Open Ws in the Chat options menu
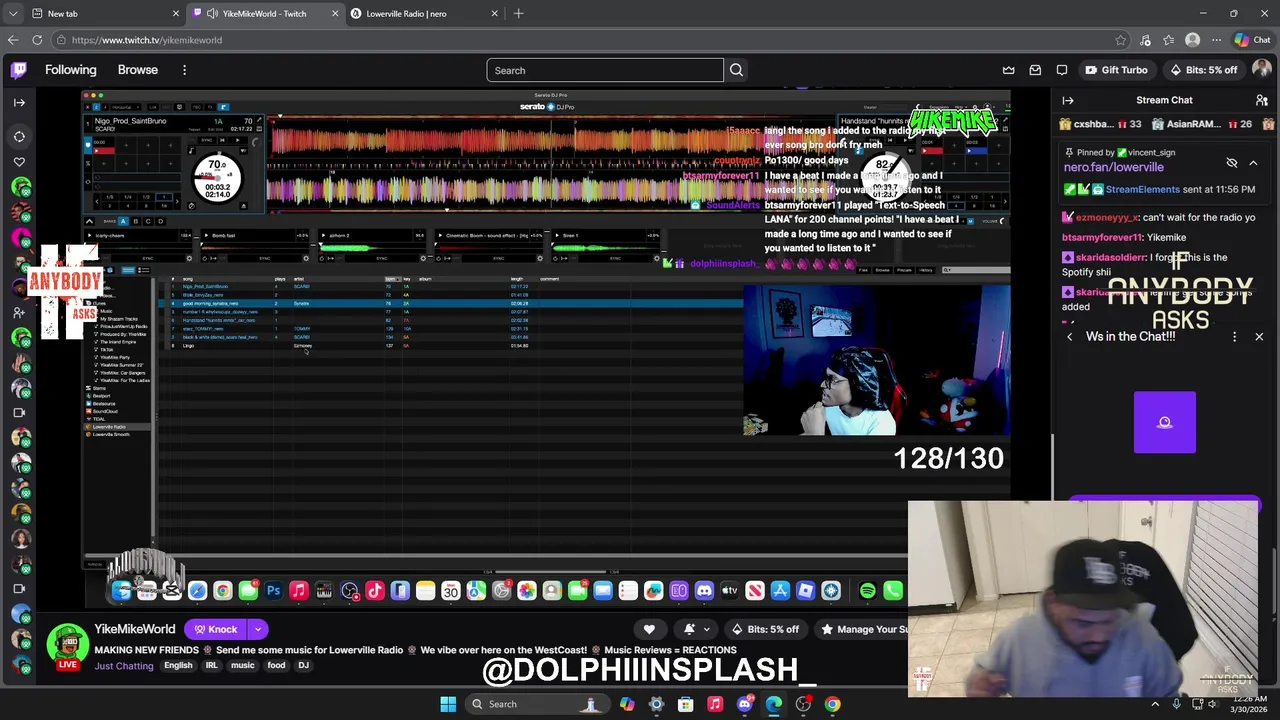 tap(1234, 337)
